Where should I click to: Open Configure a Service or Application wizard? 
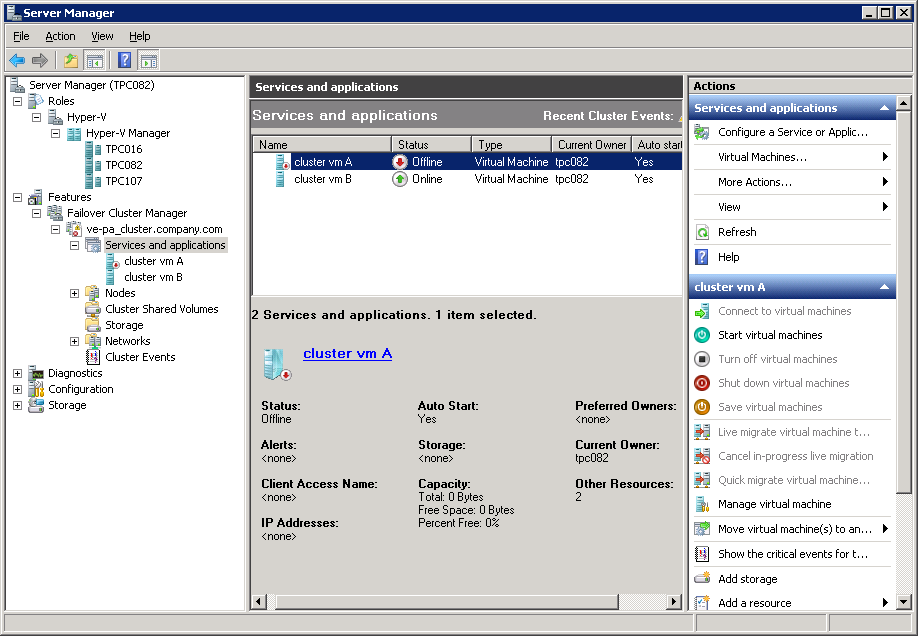[790, 132]
